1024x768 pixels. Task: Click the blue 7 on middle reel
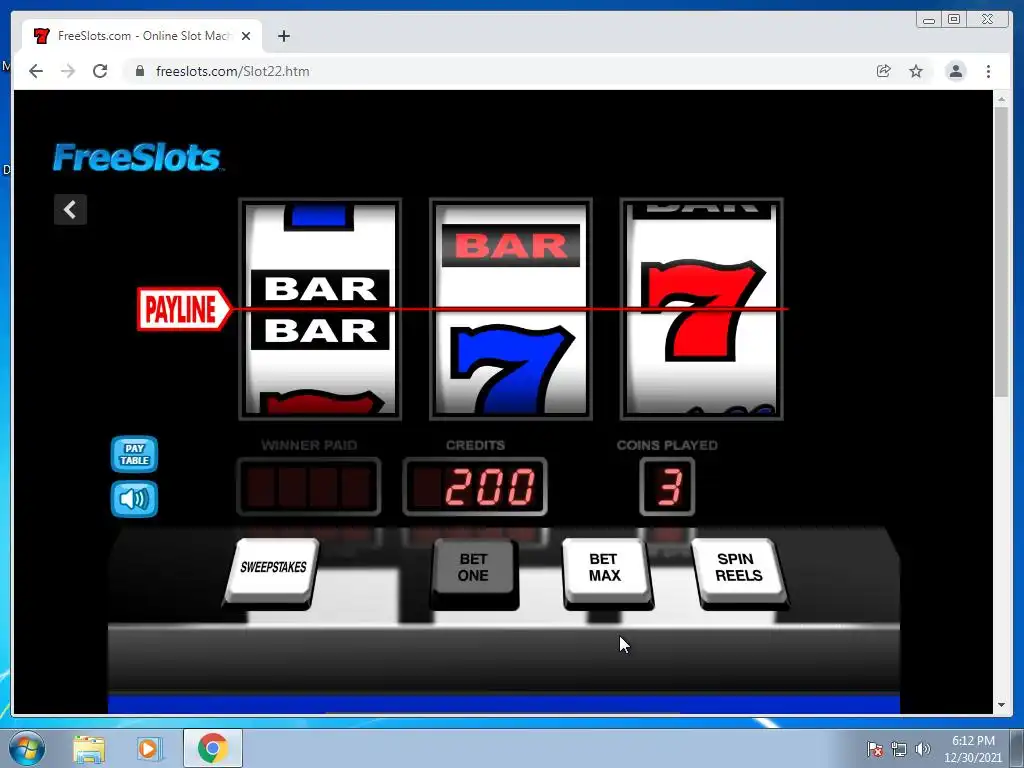coord(511,369)
